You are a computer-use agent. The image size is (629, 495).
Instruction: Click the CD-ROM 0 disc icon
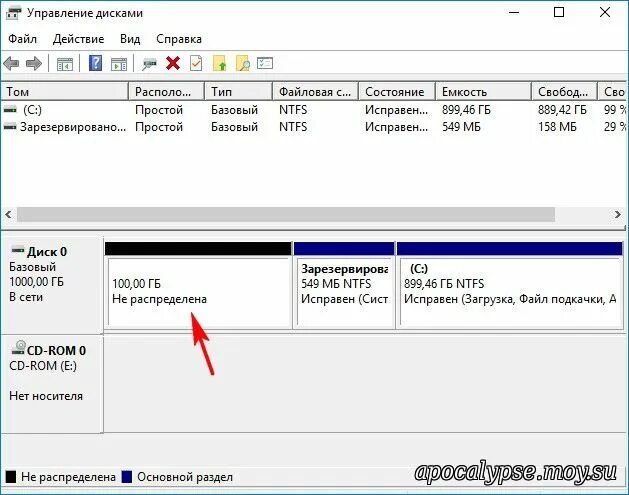[18, 348]
